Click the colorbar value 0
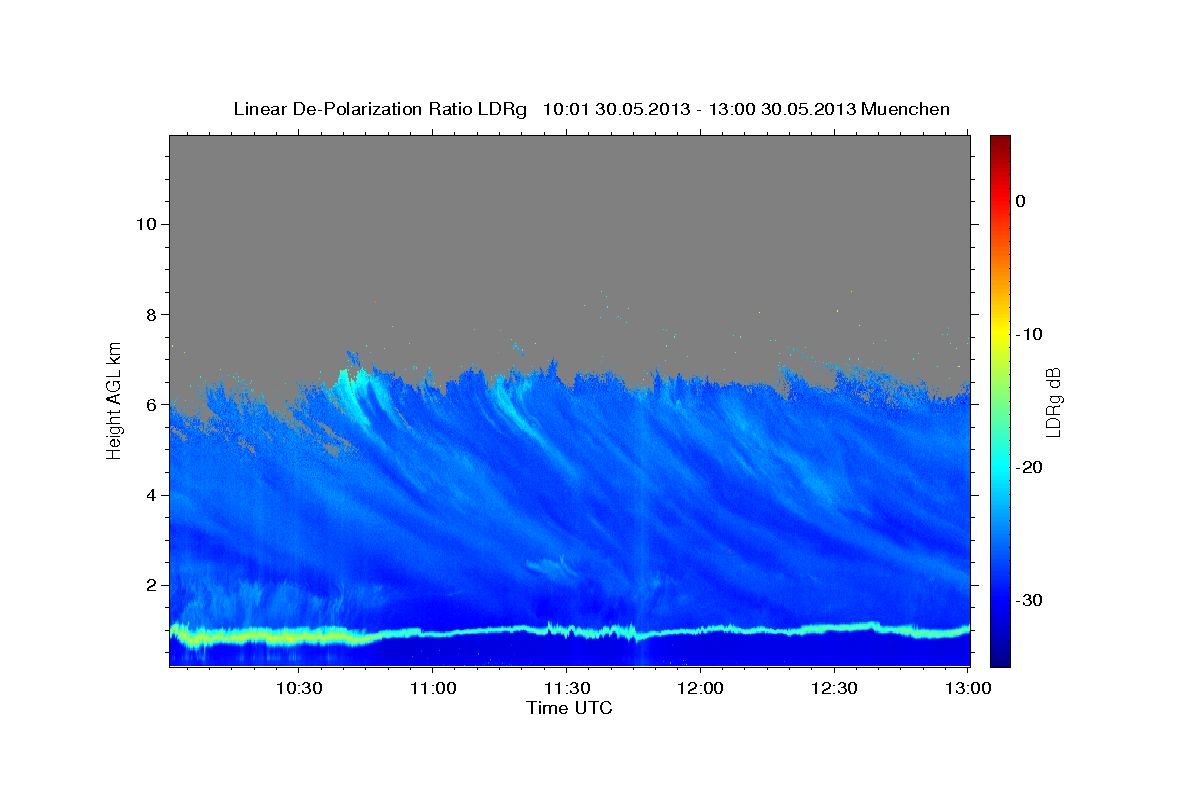Image resolution: width=1200 pixels, height=800 pixels. (x=1020, y=201)
